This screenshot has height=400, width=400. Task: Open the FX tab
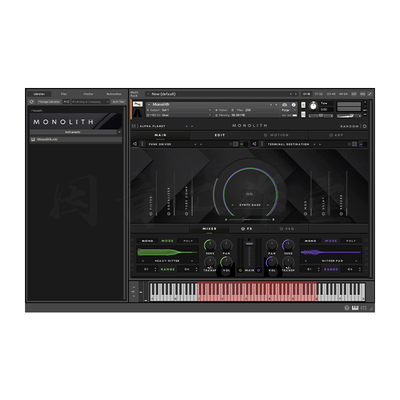(x=249, y=229)
